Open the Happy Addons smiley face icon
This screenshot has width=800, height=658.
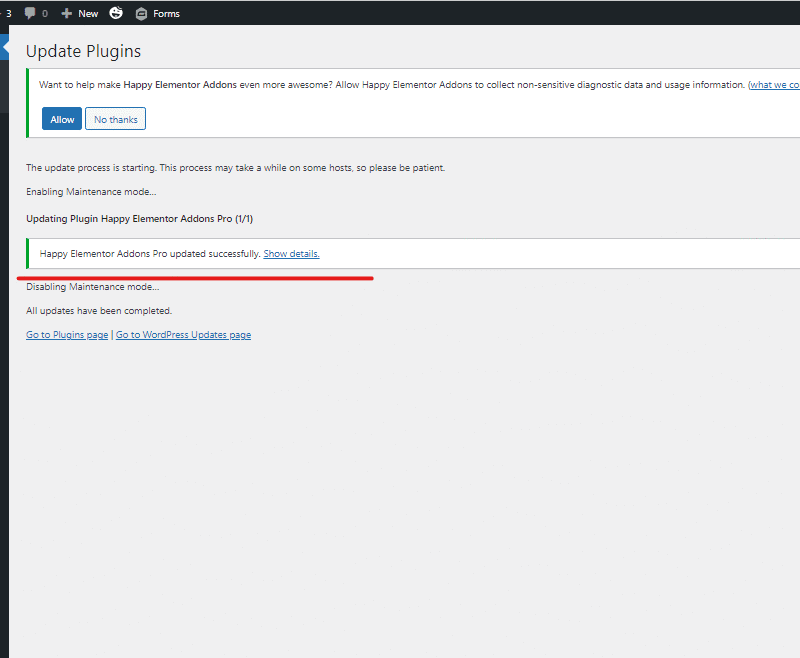[x=116, y=13]
